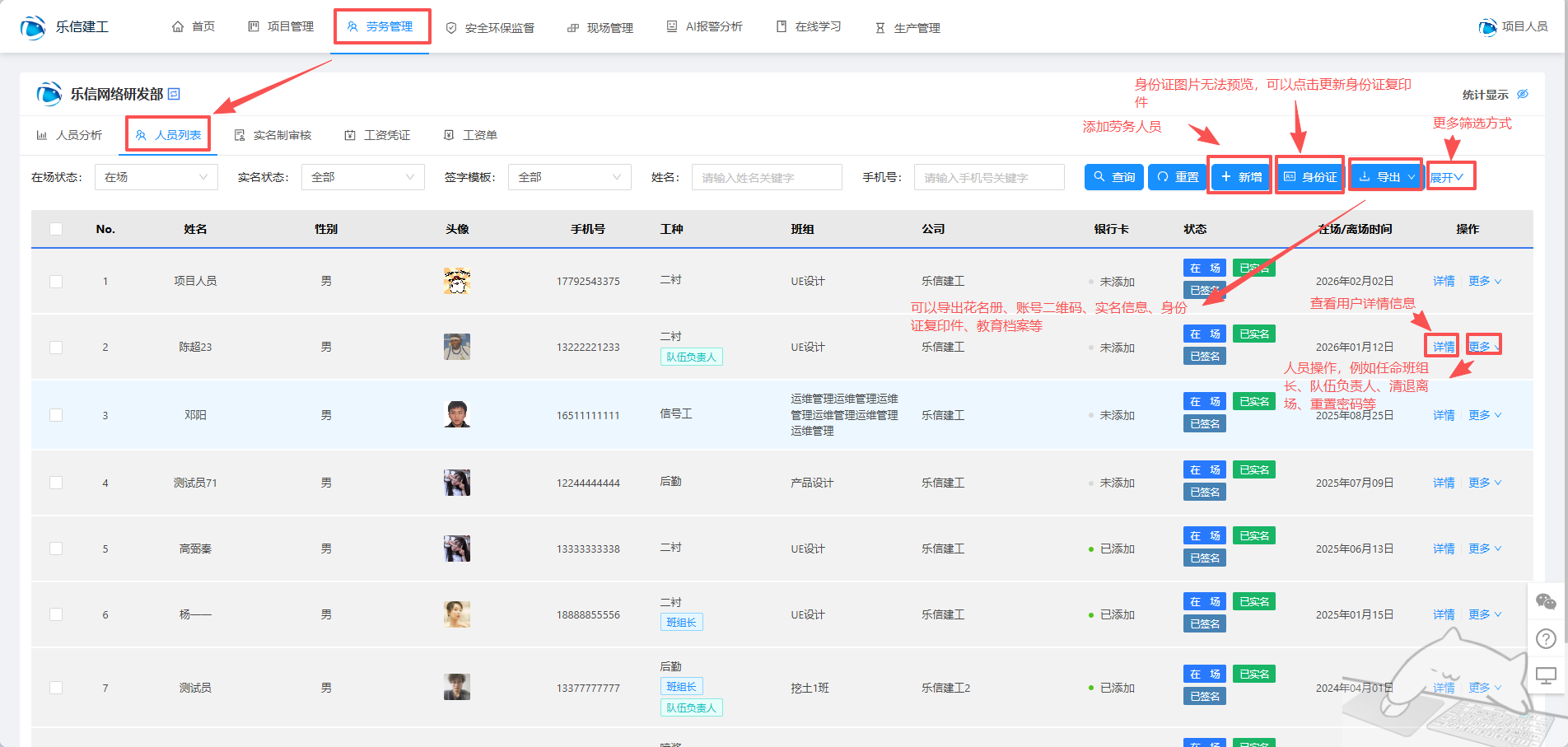The width and height of the screenshot is (1568, 747).
Task: Click the edit icon beside 乐信网络研发部
Action: pos(174,94)
